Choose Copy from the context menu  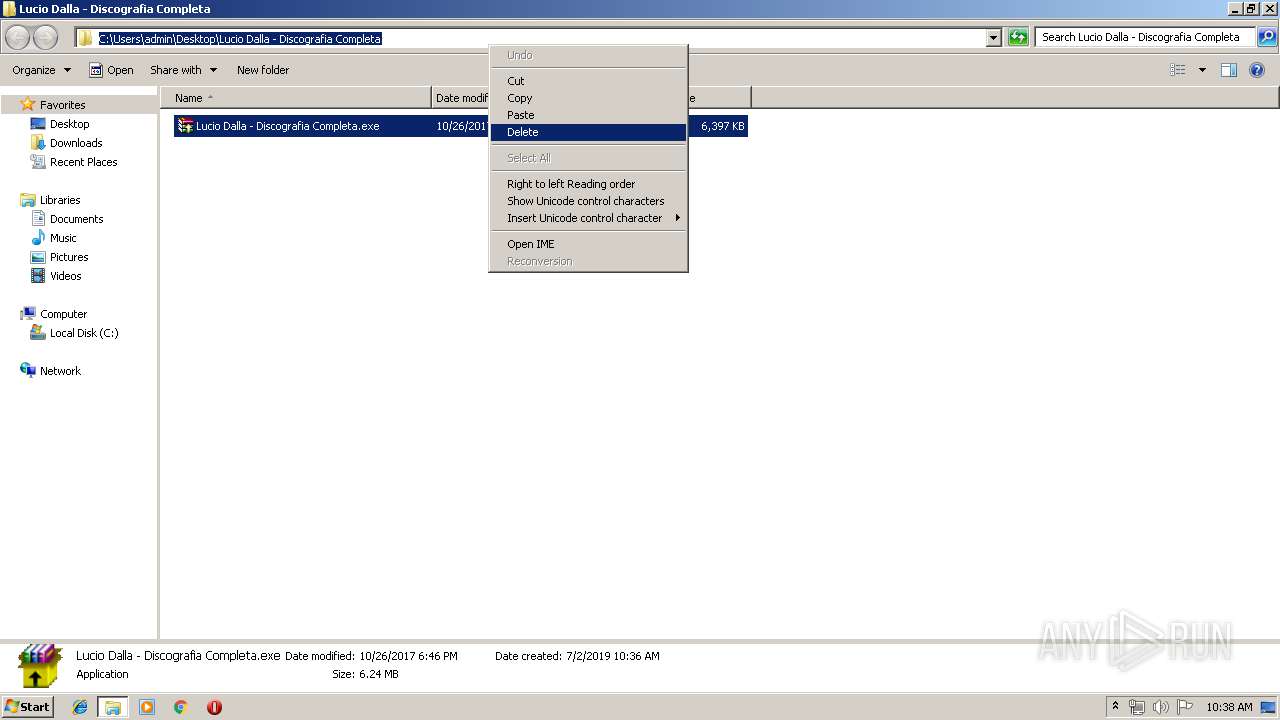click(x=588, y=98)
